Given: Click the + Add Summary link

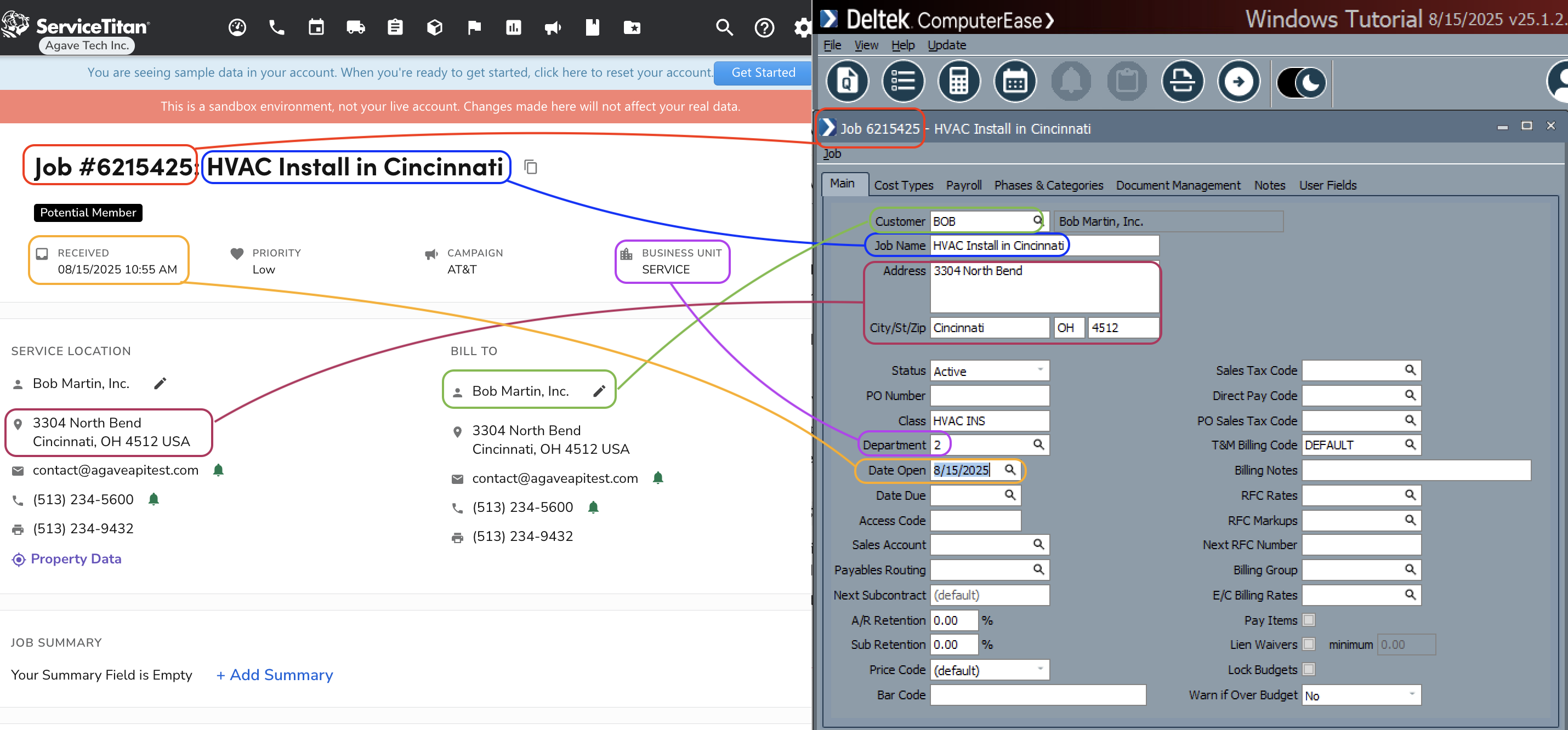Looking at the screenshot, I should (x=275, y=675).
